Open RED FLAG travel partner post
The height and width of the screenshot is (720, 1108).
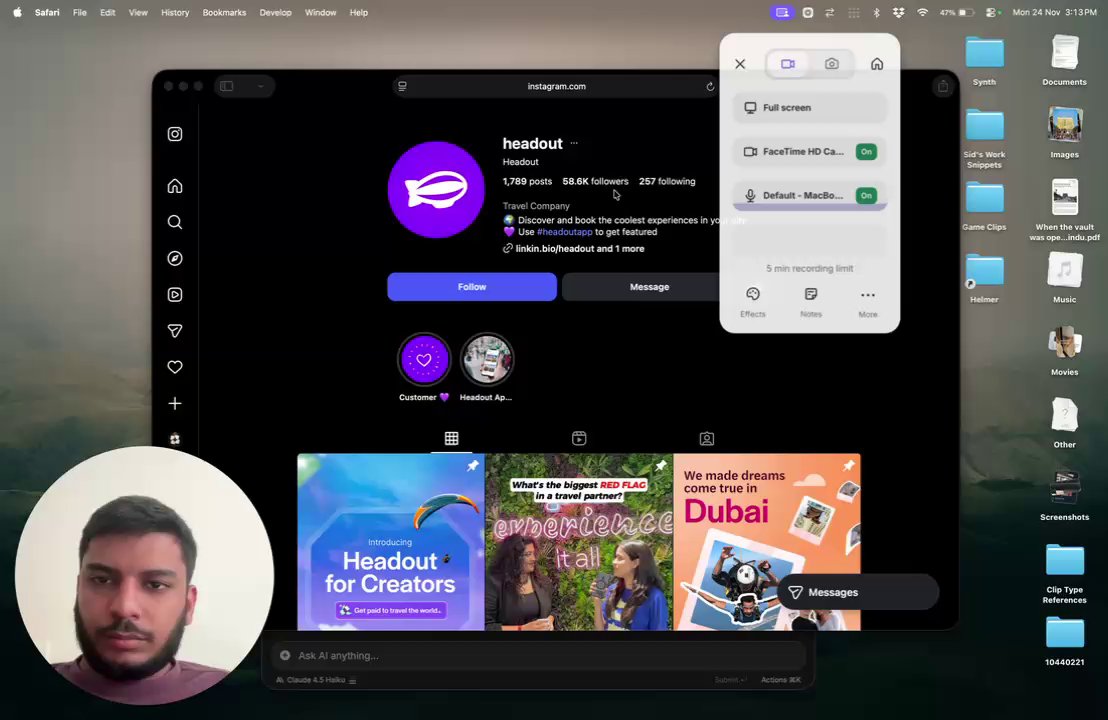pos(579,542)
